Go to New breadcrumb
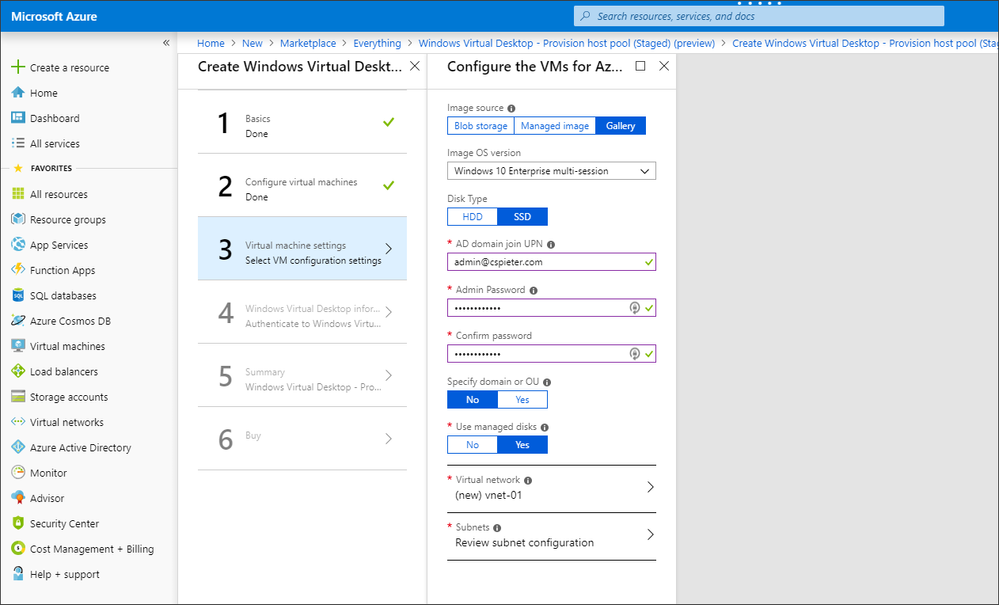The height and width of the screenshot is (605, 999). 252,43
